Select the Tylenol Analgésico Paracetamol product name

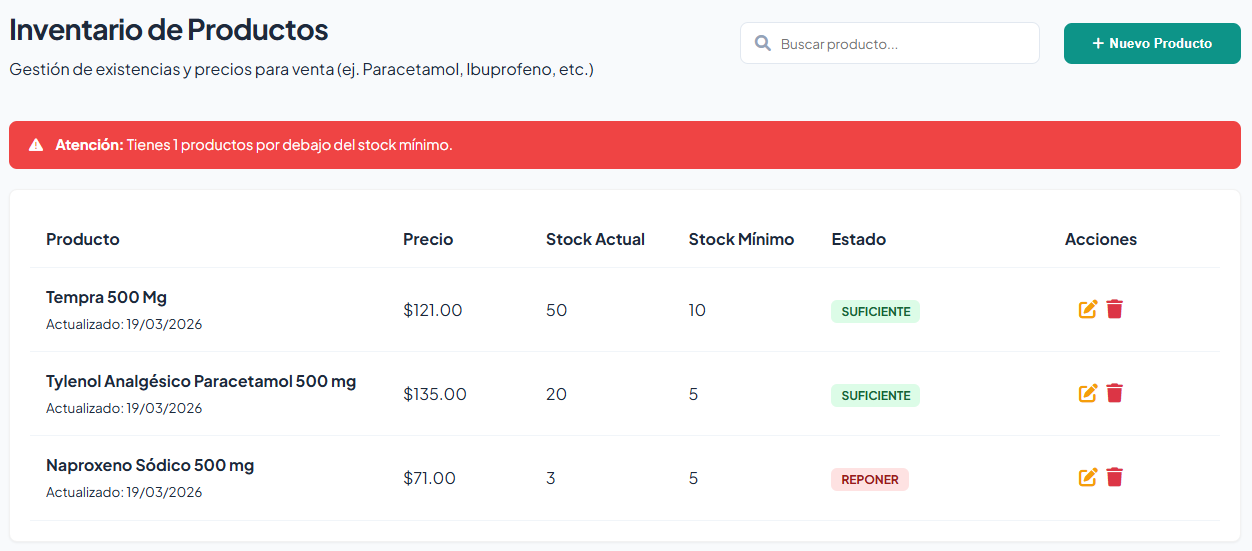coord(201,382)
